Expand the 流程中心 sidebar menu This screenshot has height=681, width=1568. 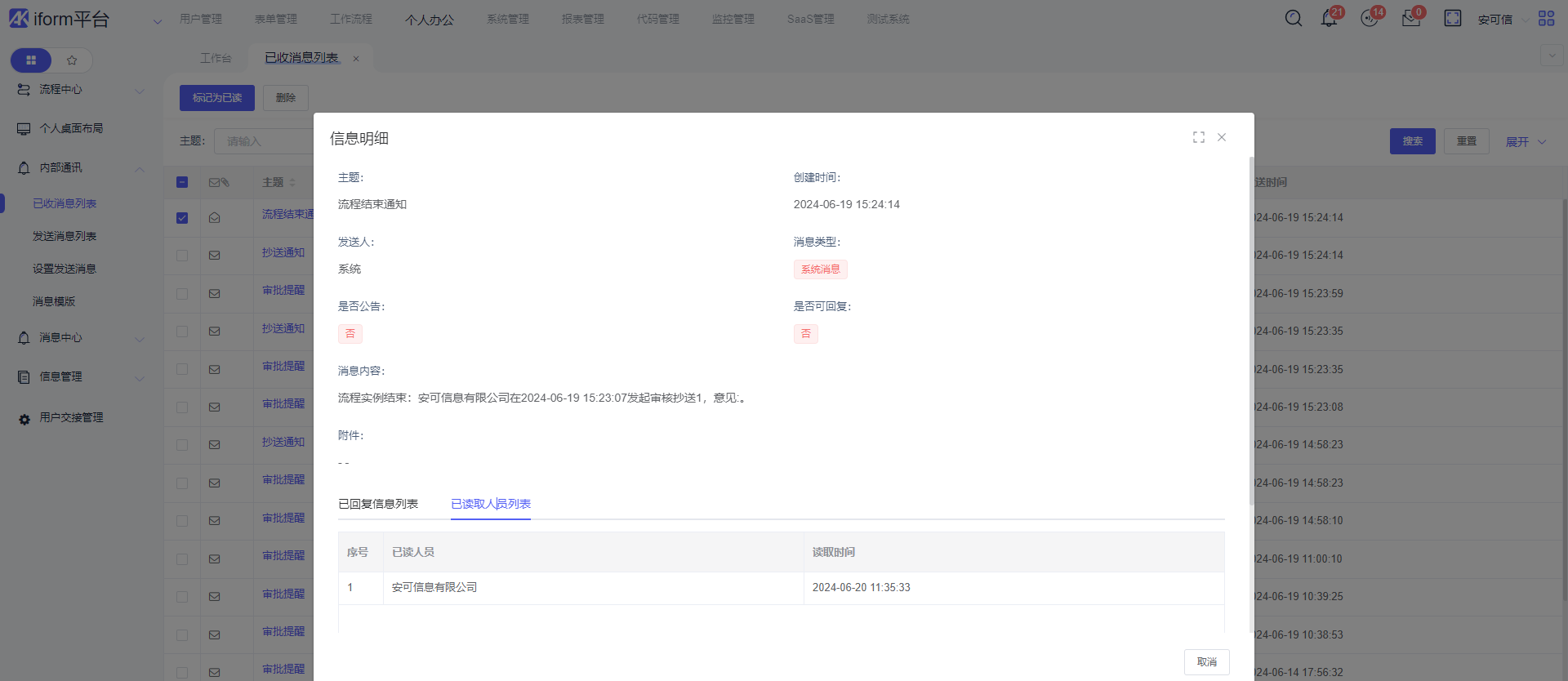[x=82, y=90]
